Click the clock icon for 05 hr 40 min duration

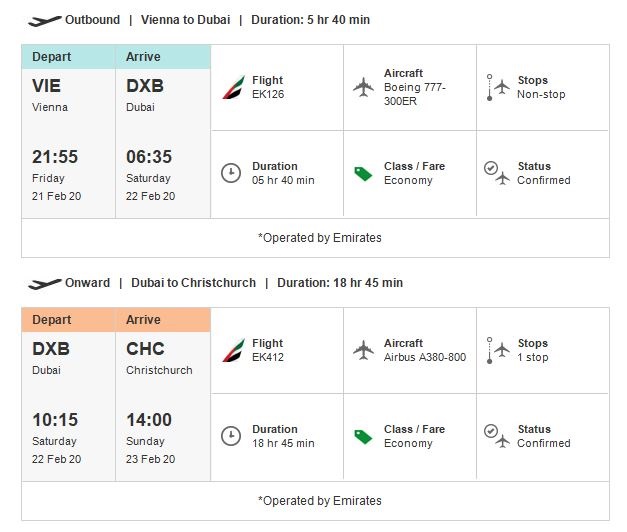coord(231,173)
